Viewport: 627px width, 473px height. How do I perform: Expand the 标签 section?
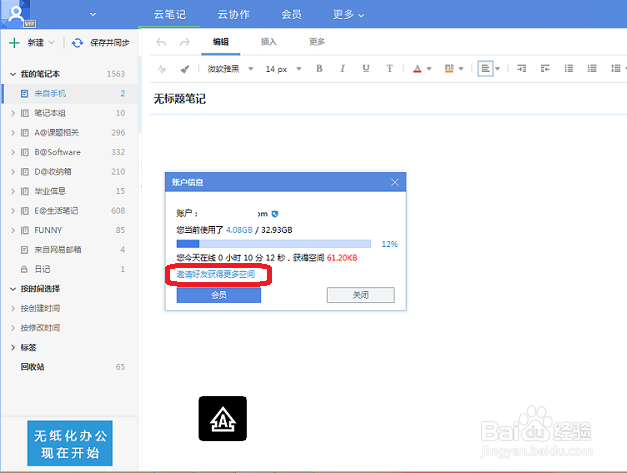[x=13, y=347]
